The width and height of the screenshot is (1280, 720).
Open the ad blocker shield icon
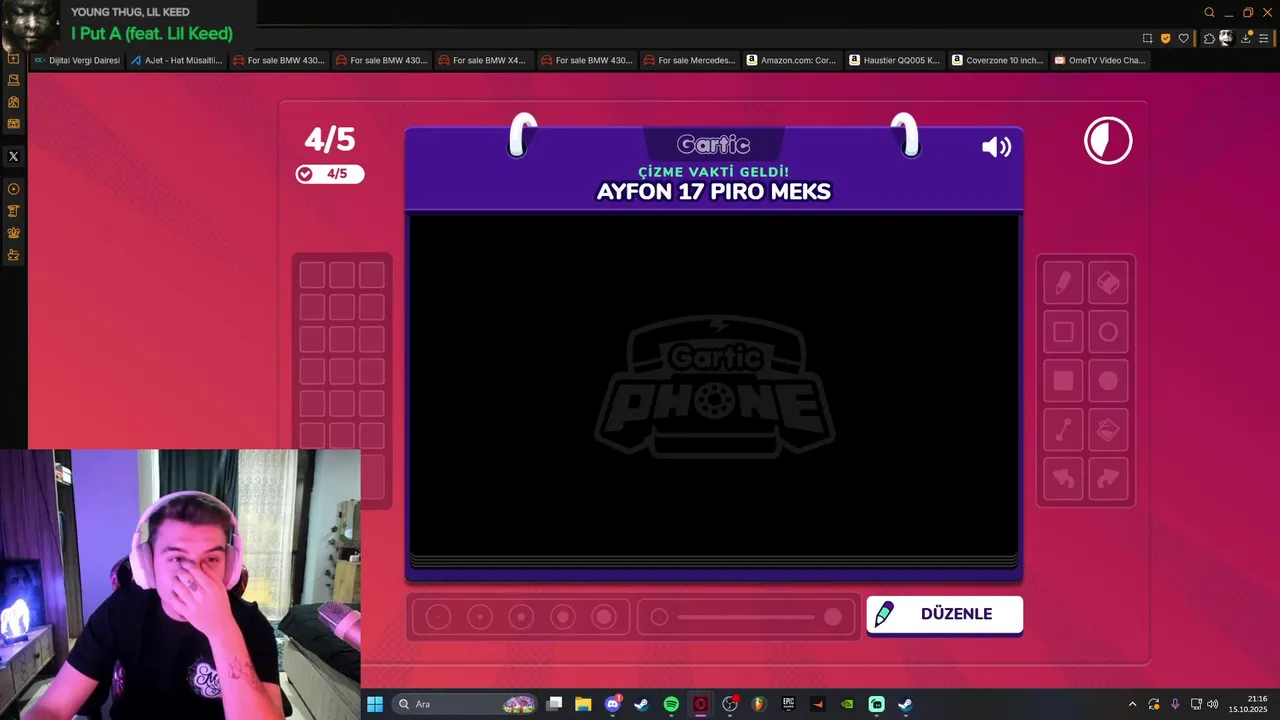click(x=1165, y=38)
